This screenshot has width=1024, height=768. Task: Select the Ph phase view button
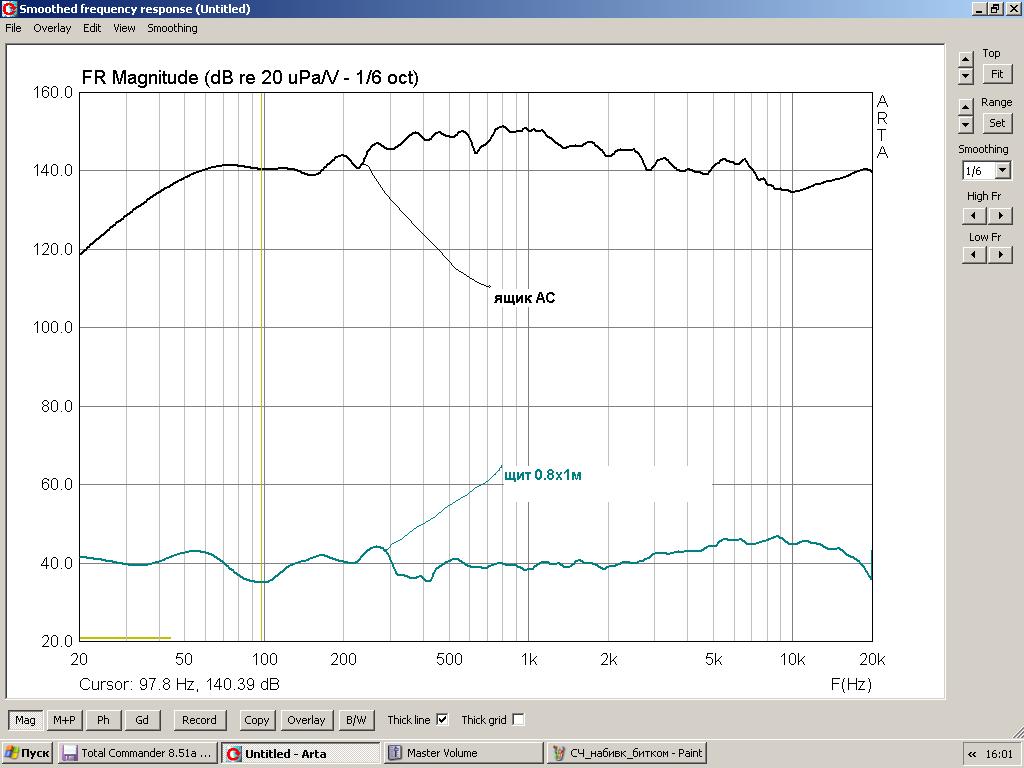[103, 720]
